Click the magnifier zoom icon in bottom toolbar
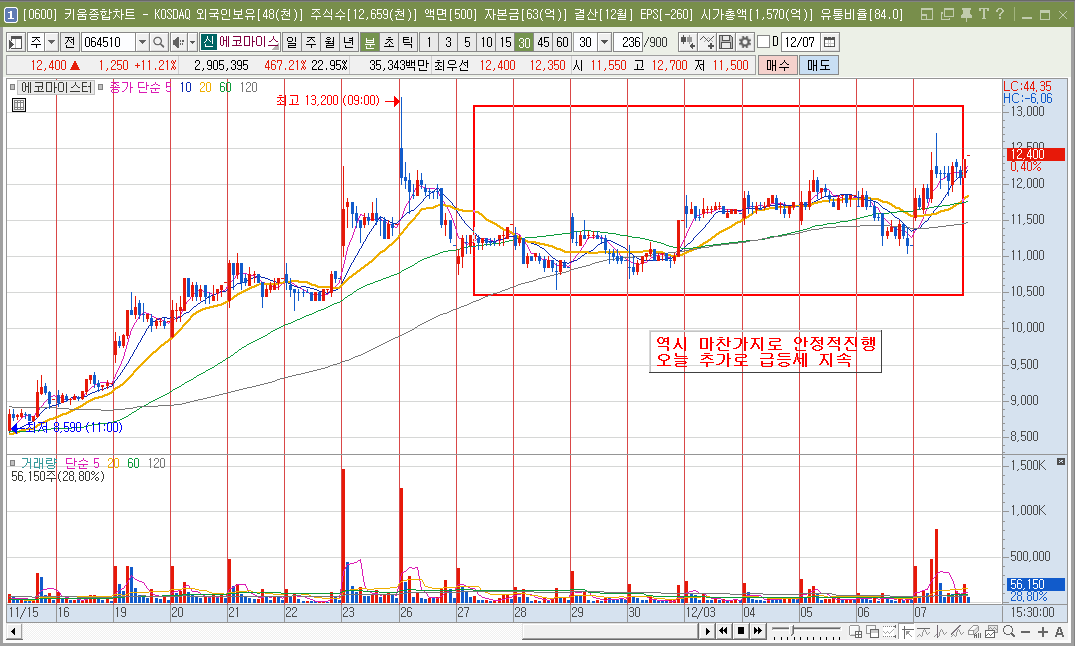The image size is (1075, 646). coord(1010,631)
